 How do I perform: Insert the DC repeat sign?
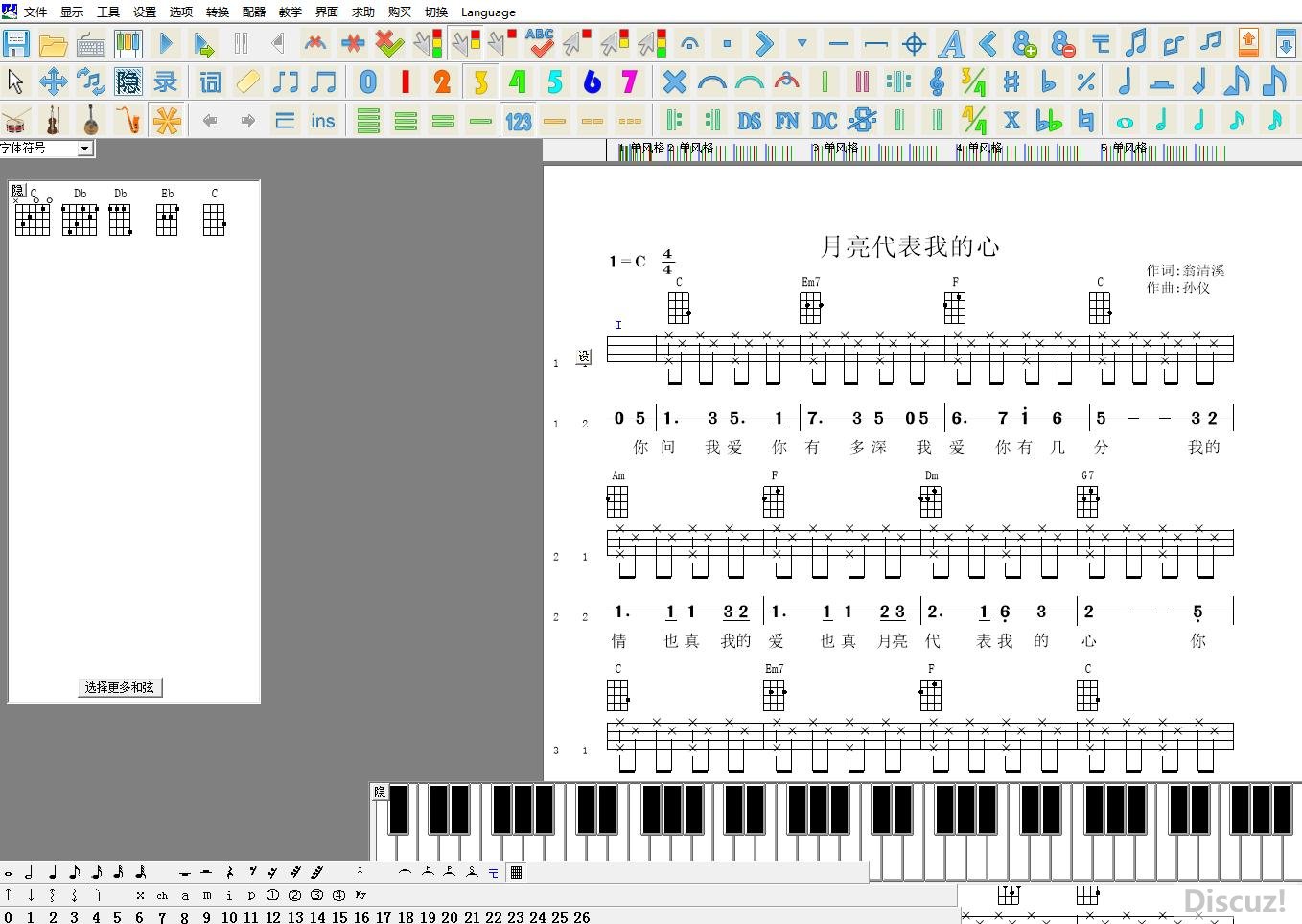[x=824, y=120]
